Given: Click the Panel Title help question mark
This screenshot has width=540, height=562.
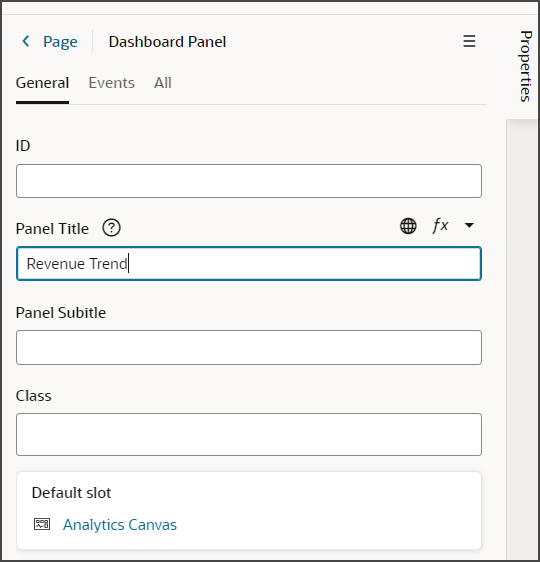Looking at the screenshot, I should point(111,228).
